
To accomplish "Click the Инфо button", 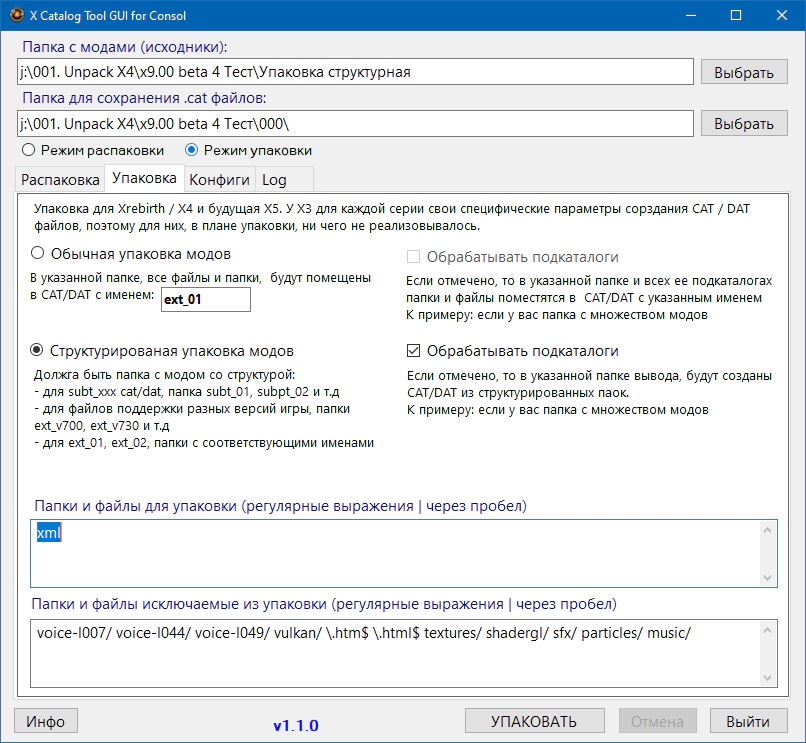I will click(x=45, y=721).
